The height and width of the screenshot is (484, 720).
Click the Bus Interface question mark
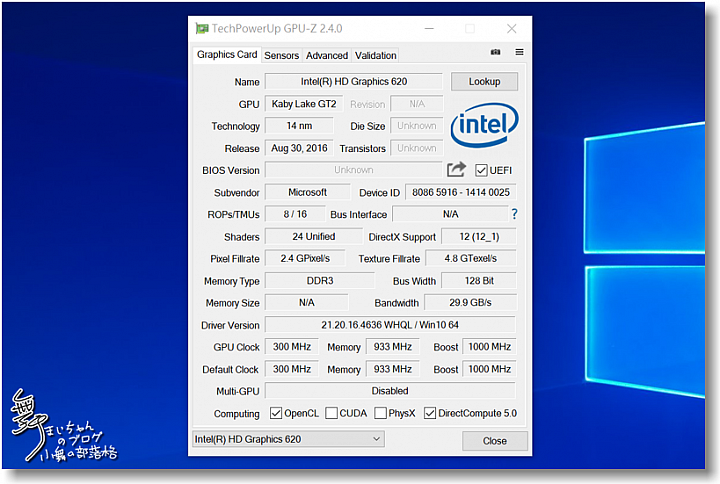click(x=514, y=214)
